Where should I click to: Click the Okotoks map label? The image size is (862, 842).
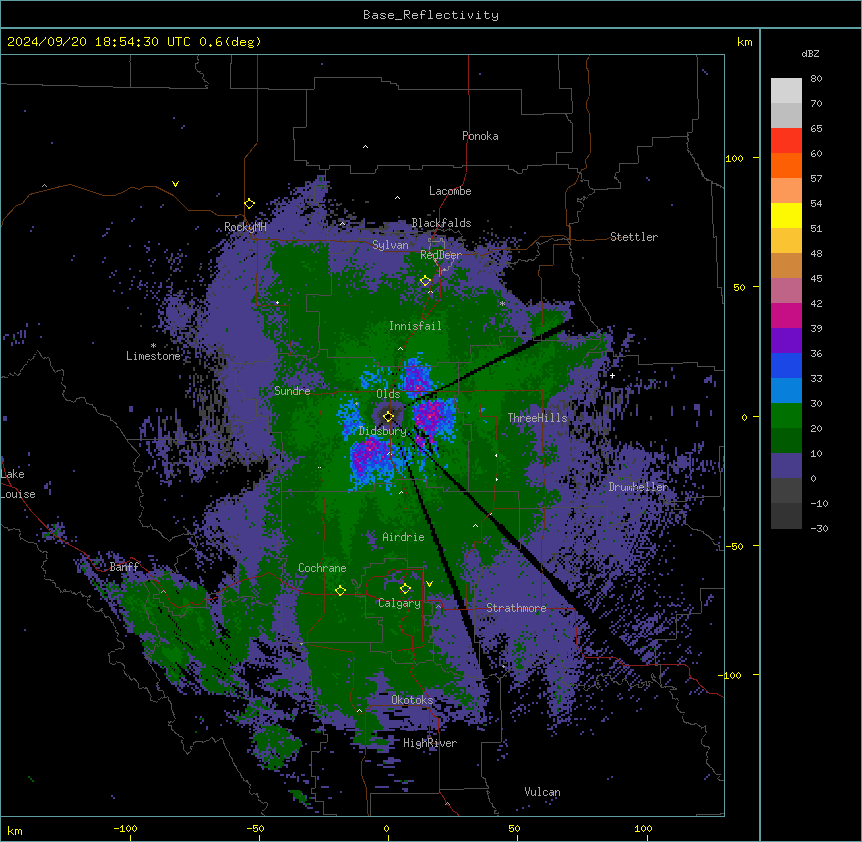412,700
